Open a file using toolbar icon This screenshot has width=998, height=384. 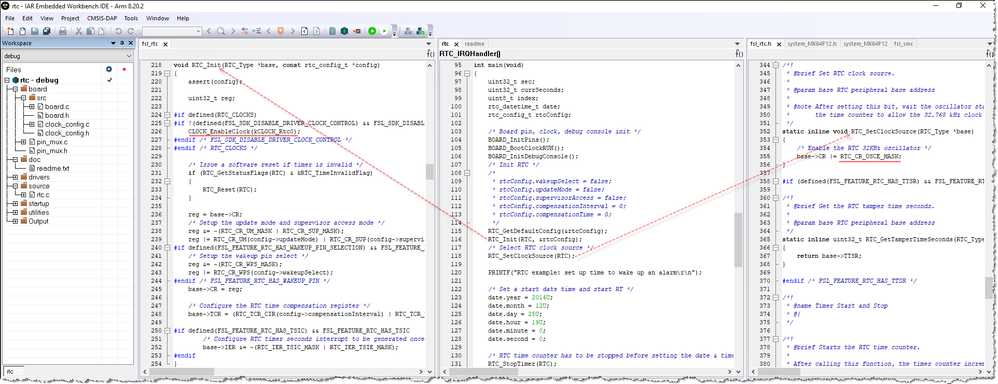[x=22, y=31]
